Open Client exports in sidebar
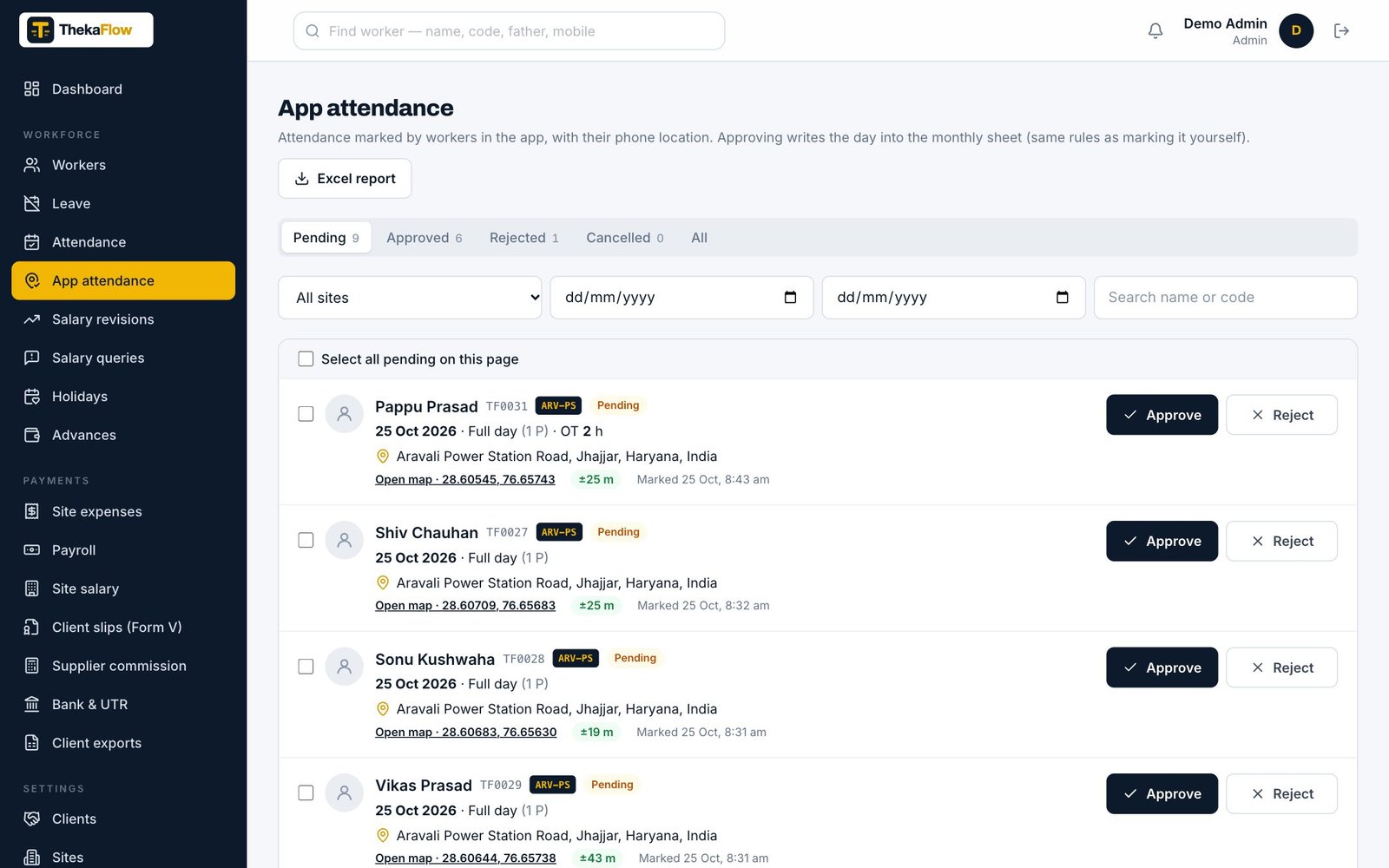Image resolution: width=1389 pixels, height=868 pixels. (x=123, y=743)
